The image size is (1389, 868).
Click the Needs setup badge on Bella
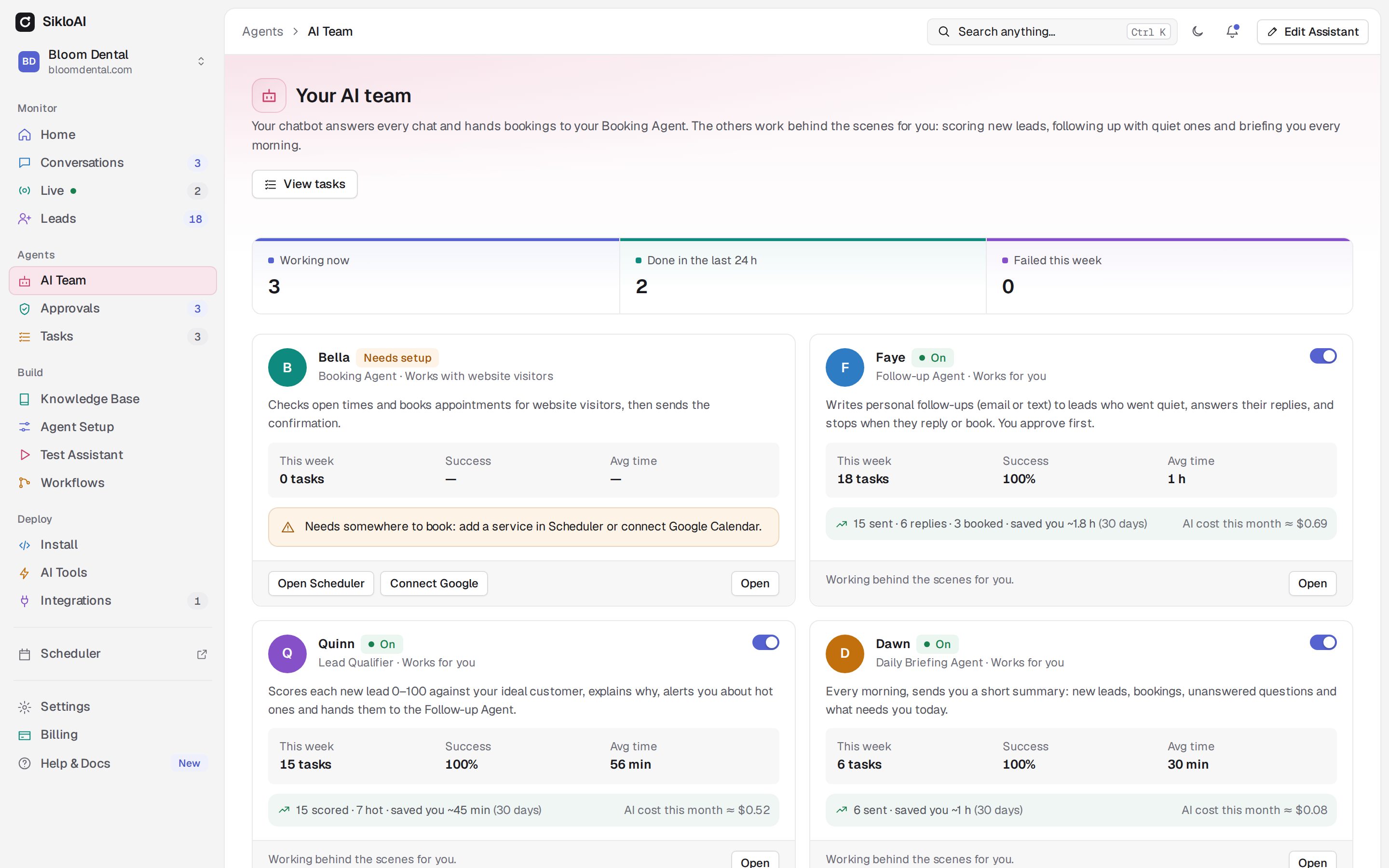(397, 358)
